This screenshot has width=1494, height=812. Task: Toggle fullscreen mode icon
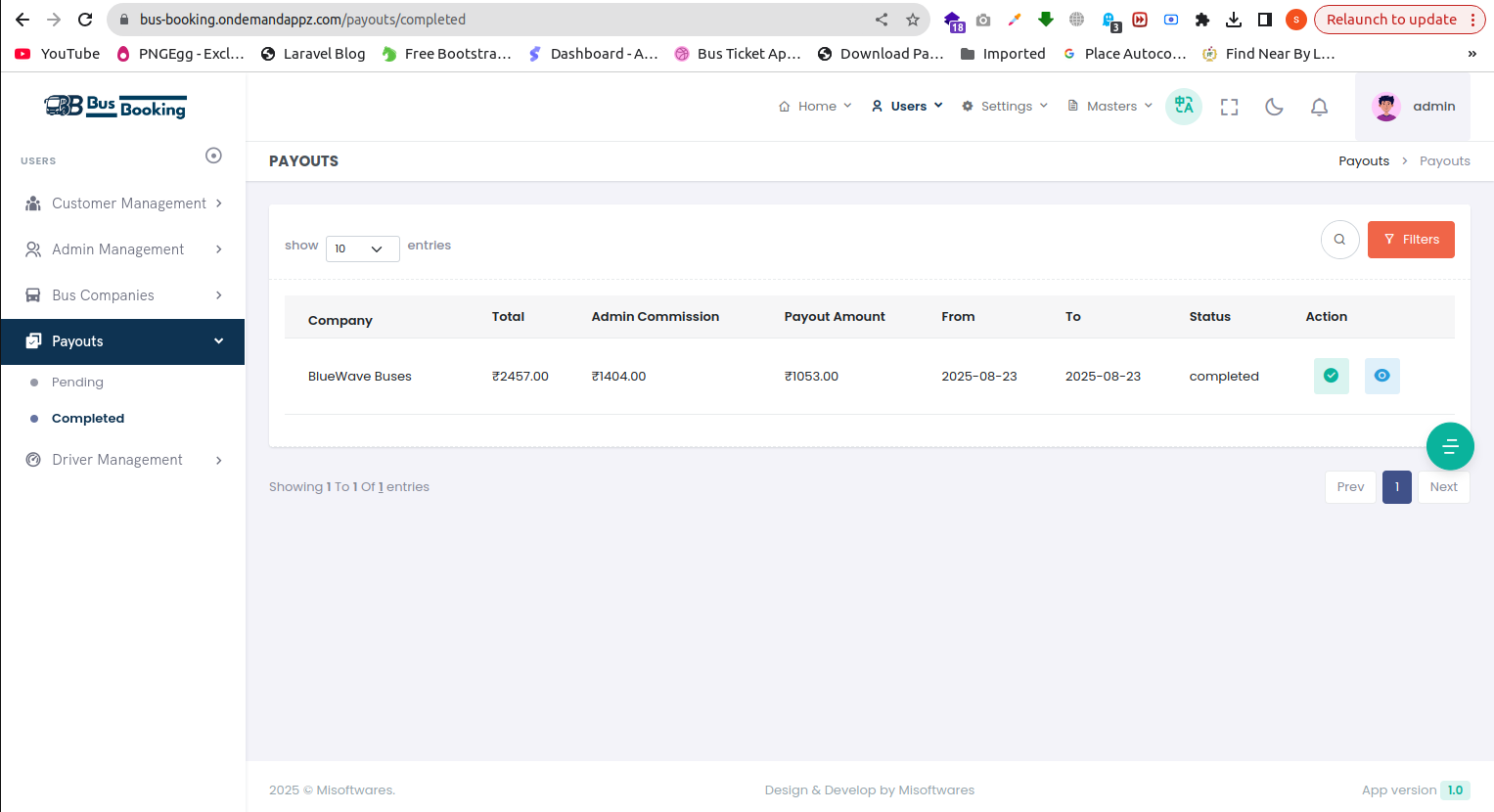click(1230, 107)
